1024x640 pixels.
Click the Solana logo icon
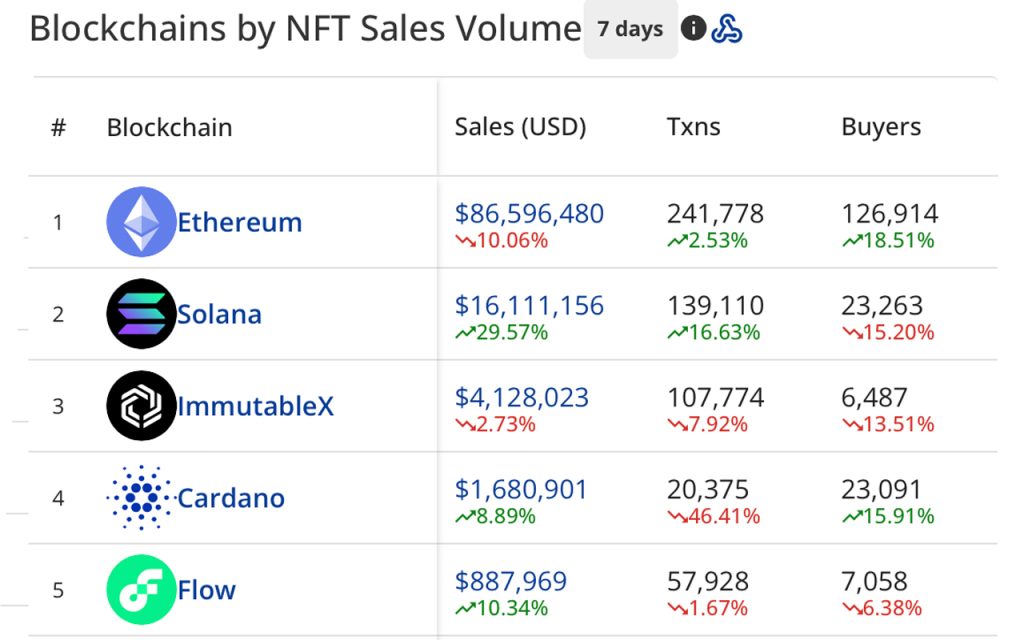141,313
